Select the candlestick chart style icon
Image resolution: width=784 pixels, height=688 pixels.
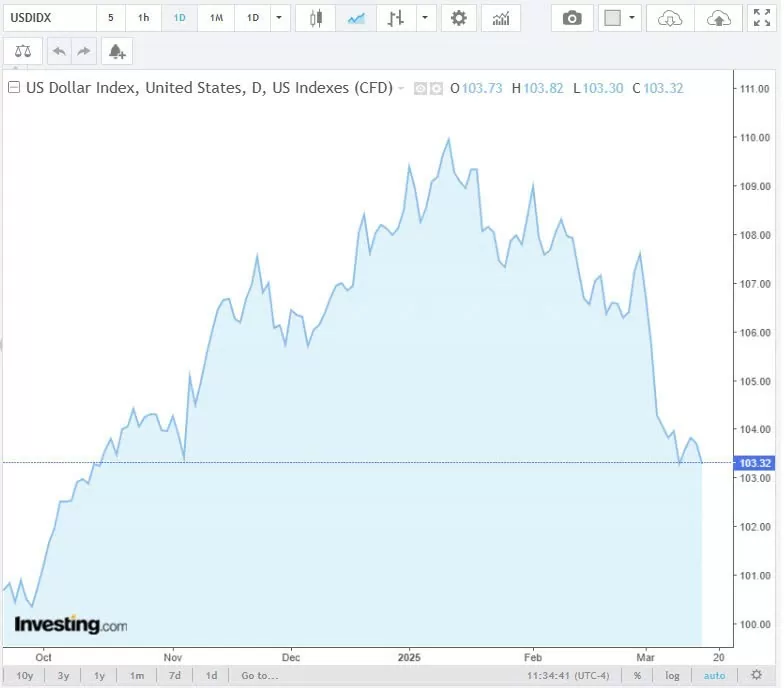click(x=317, y=18)
